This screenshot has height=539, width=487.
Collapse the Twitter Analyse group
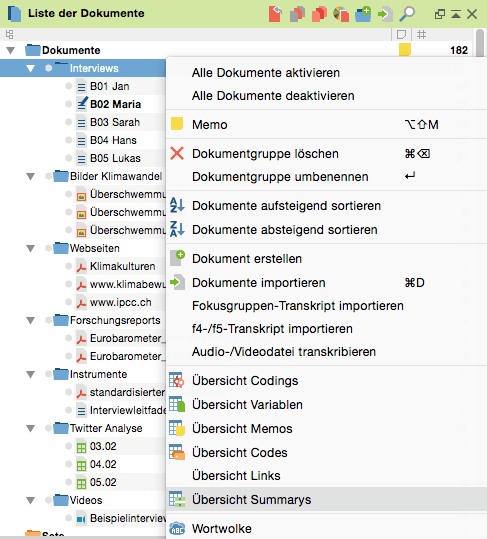pyautogui.click(x=31, y=428)
